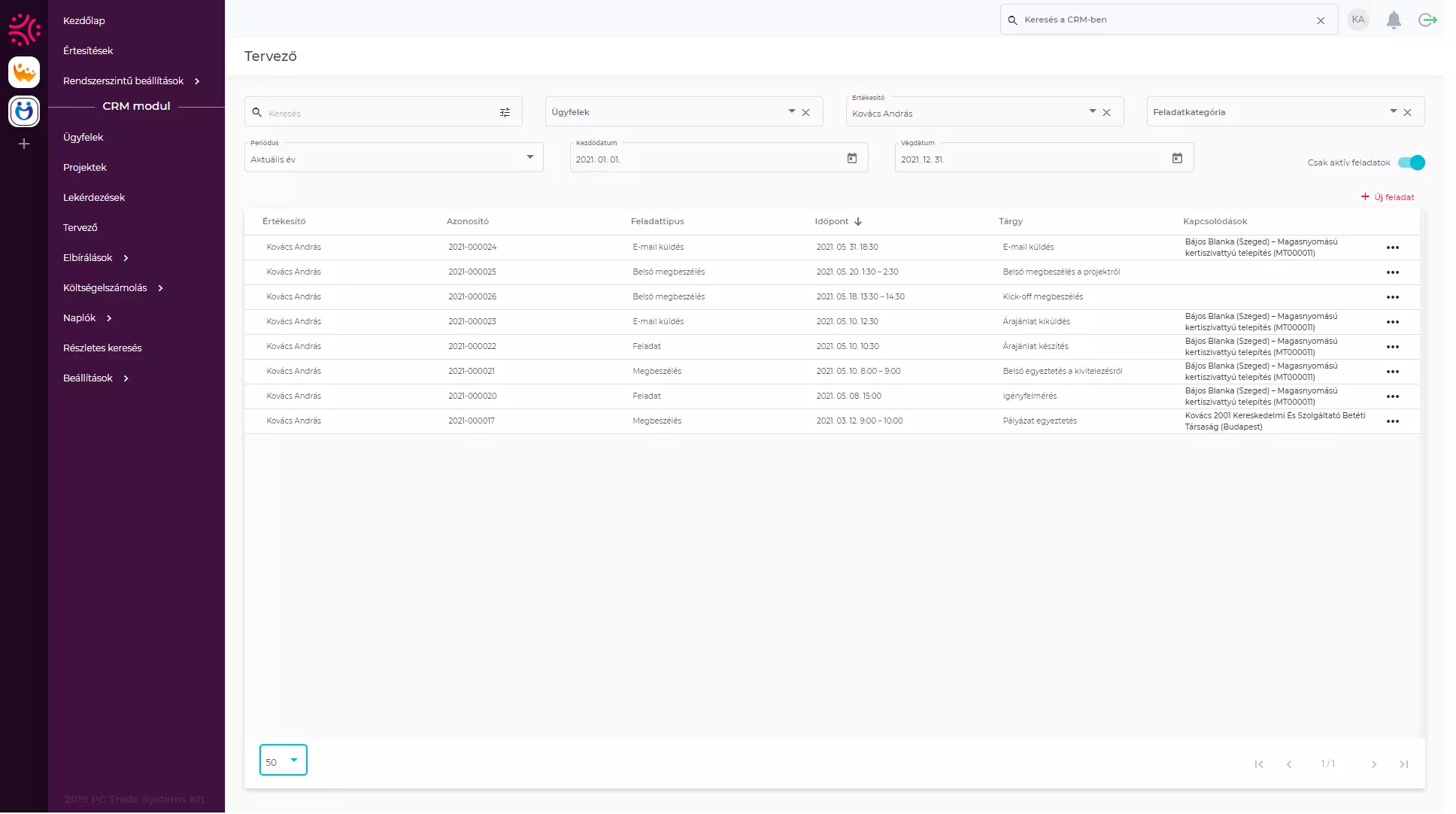Click the logout icon in the top bar

pos(1427,20)
